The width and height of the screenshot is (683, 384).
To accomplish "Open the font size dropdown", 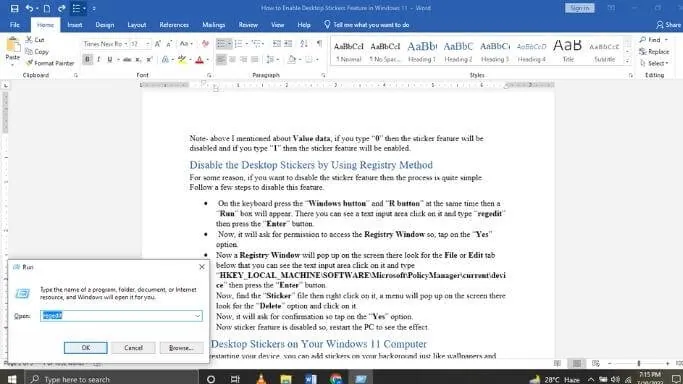I will point(148,44).
